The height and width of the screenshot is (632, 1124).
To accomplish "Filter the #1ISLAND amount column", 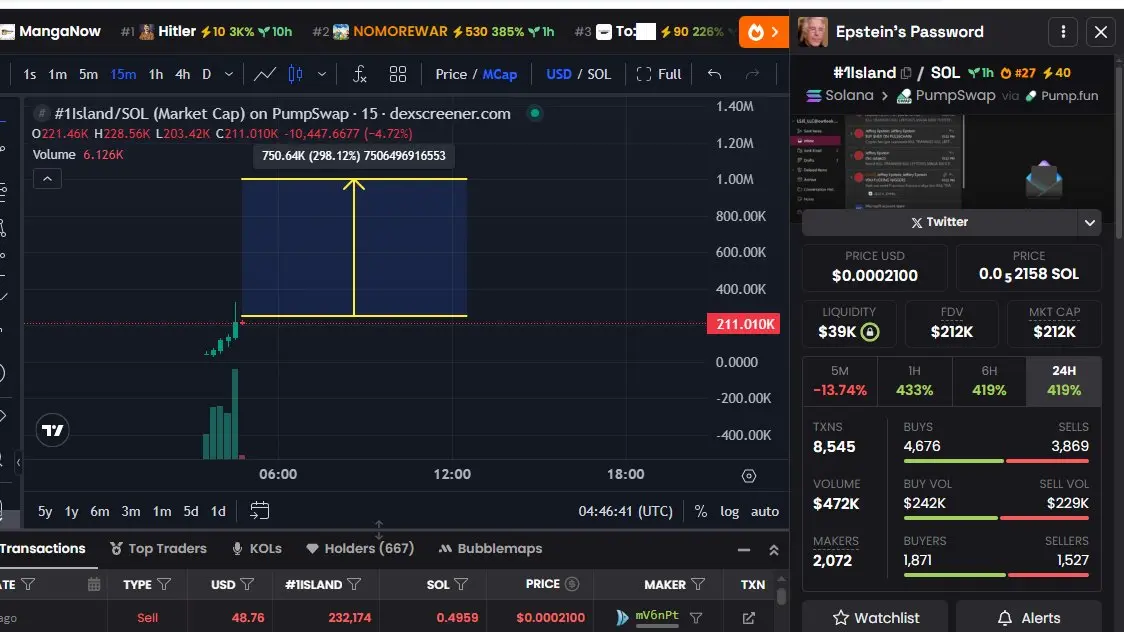I will coord(354,585).
